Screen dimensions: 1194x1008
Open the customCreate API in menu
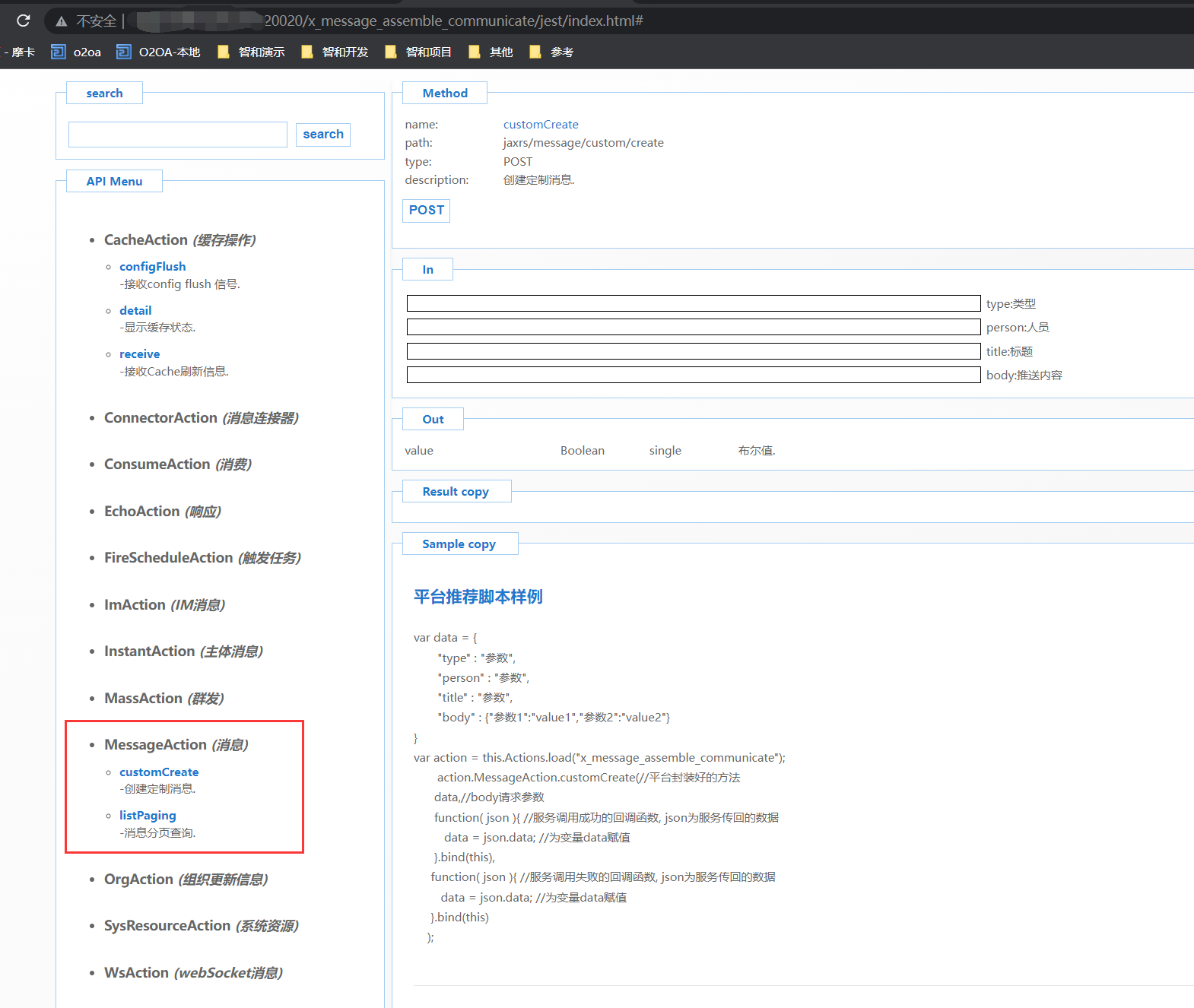coord(159,772)
